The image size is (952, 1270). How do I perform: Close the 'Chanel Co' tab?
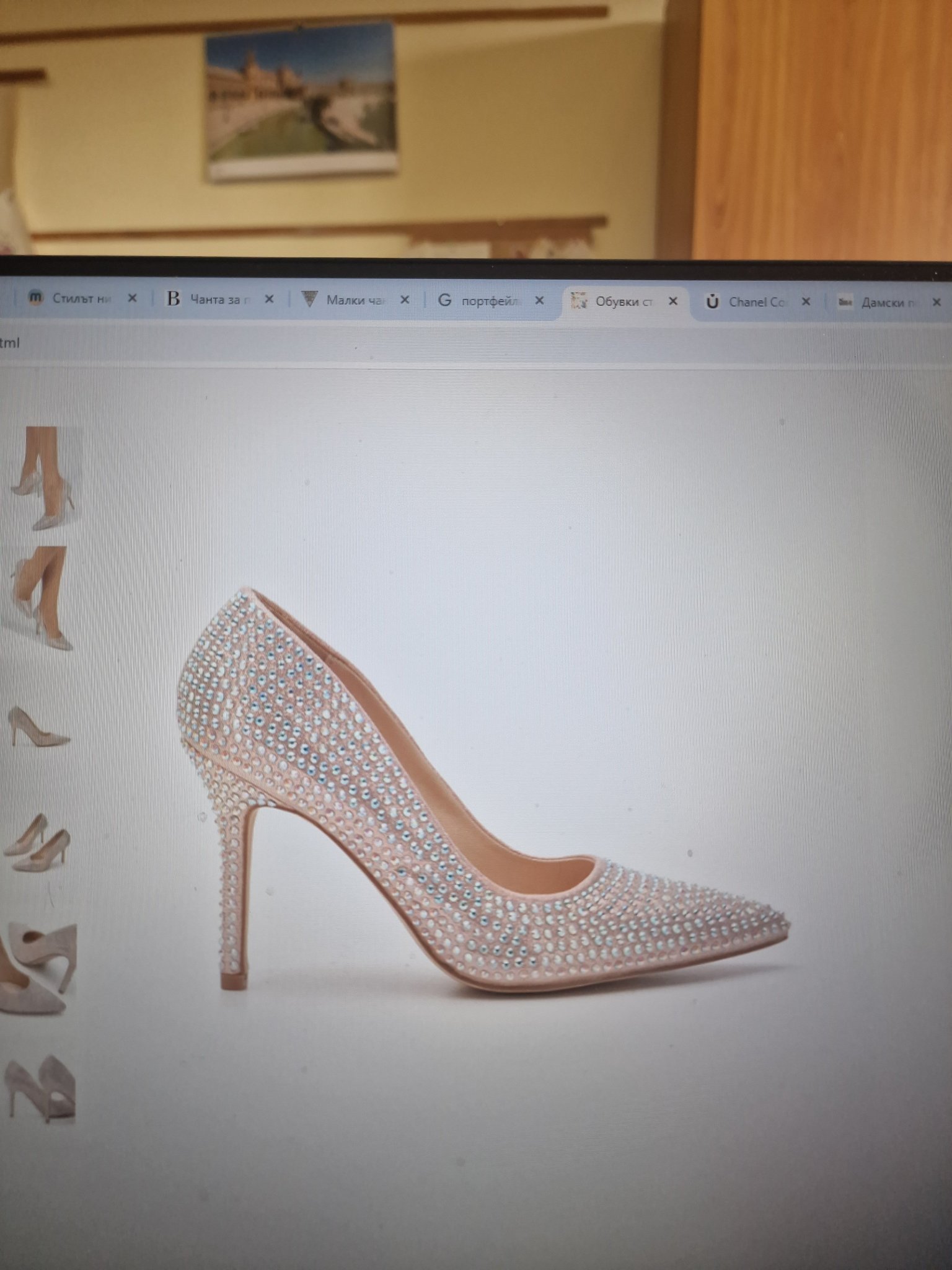point(806,302)
